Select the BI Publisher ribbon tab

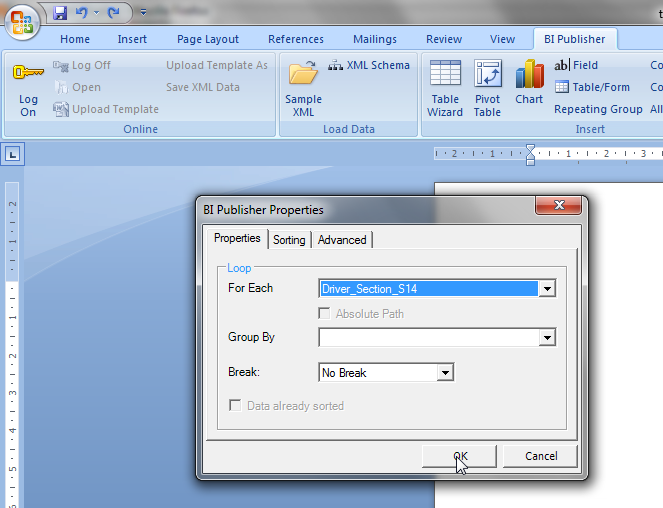pyautogui.click(x=574, y=39)
